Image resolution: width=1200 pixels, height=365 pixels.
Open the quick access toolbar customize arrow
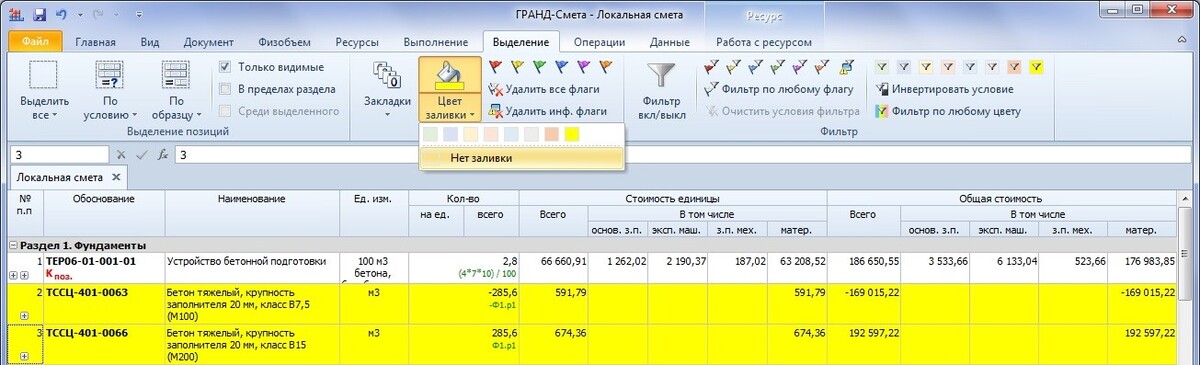click(x=138, y=16)
